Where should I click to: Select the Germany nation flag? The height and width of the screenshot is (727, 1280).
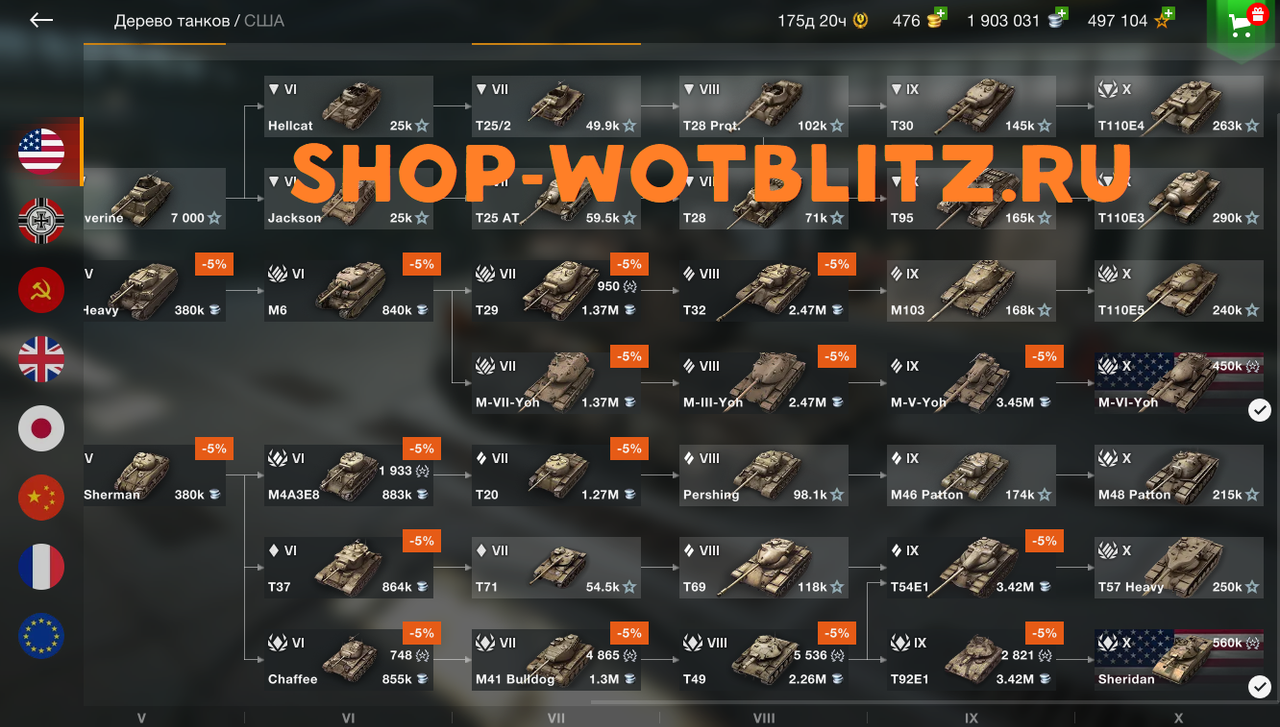tap(41, 220)
